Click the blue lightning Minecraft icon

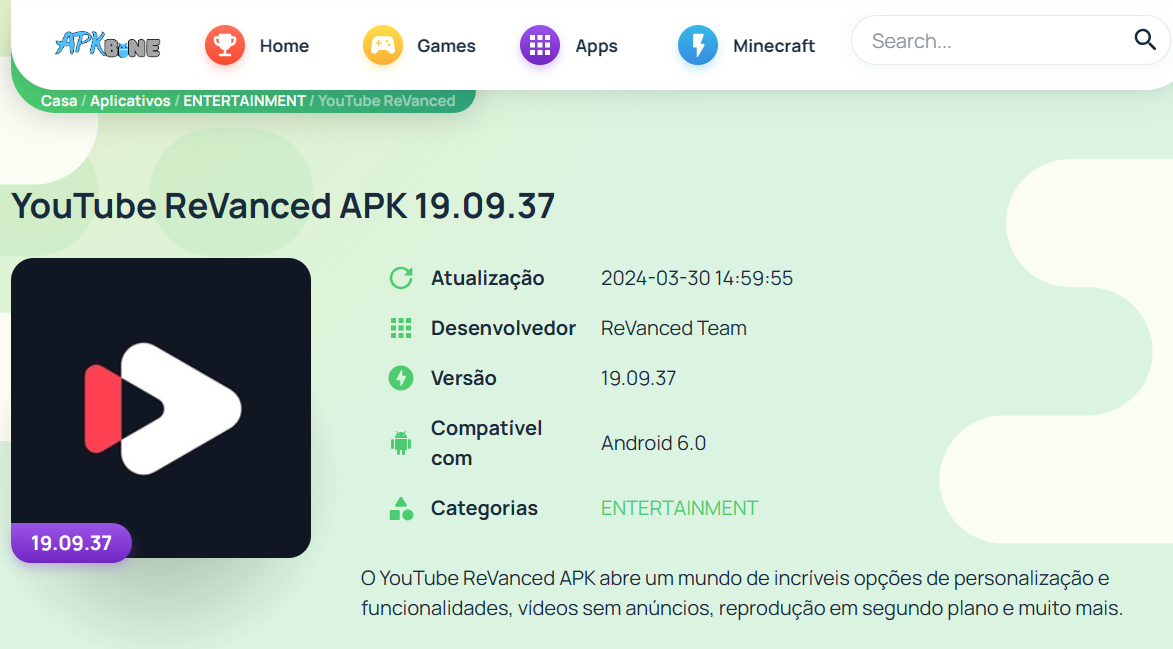tap(698, 45)
